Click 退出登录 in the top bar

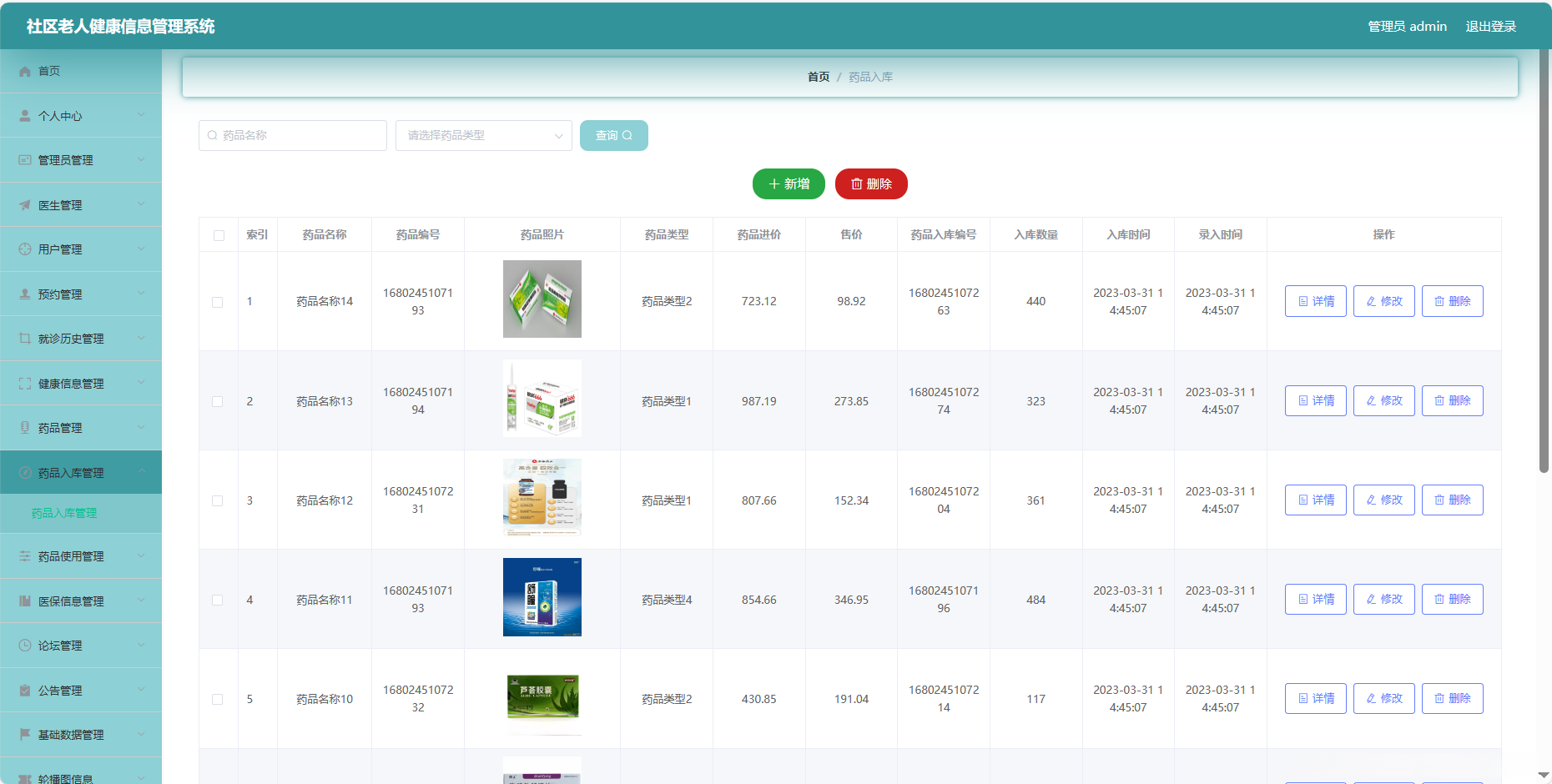(1492, 26)
